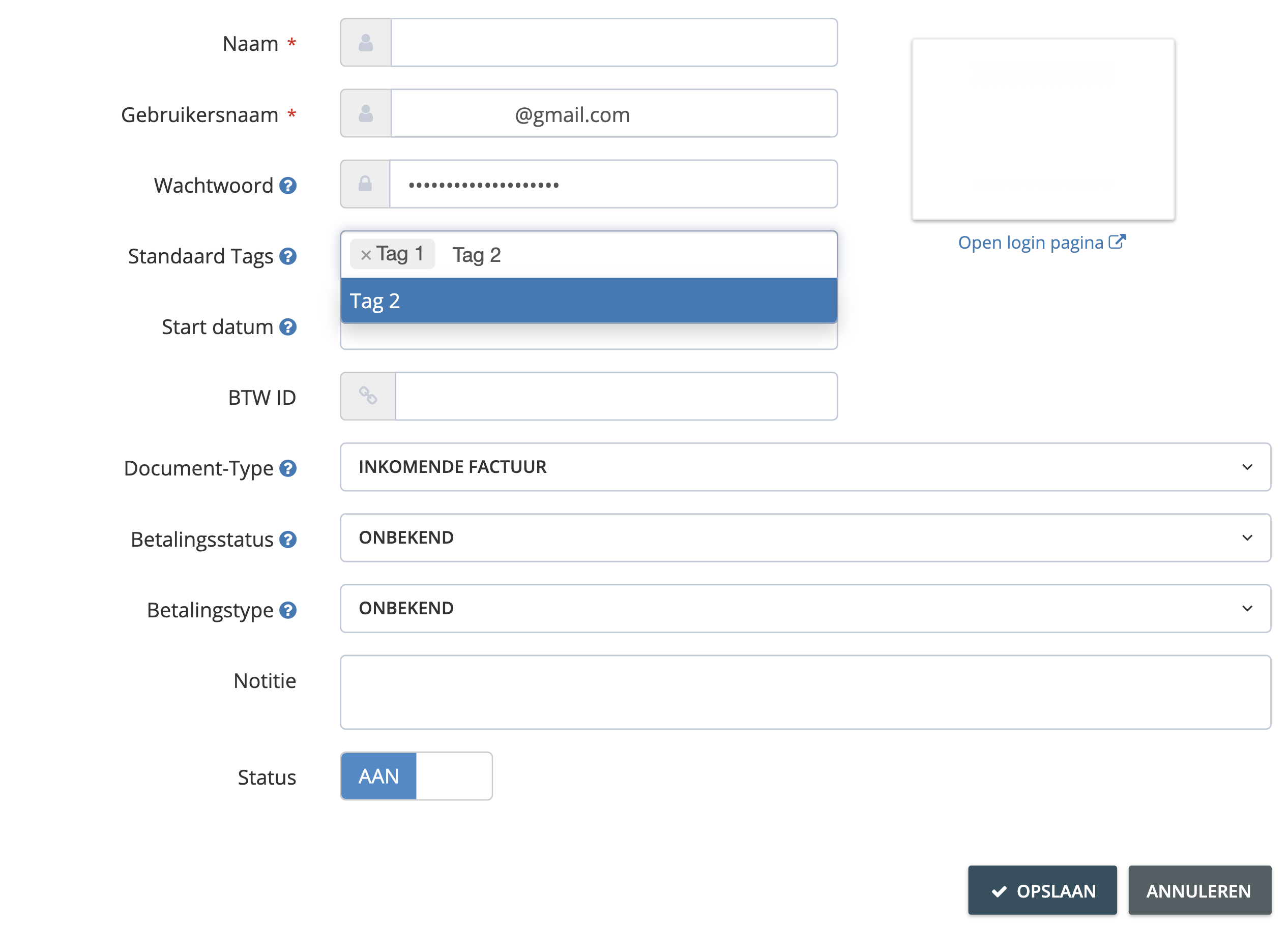Open the Betalingstype dropdown

tap(805, 608)
